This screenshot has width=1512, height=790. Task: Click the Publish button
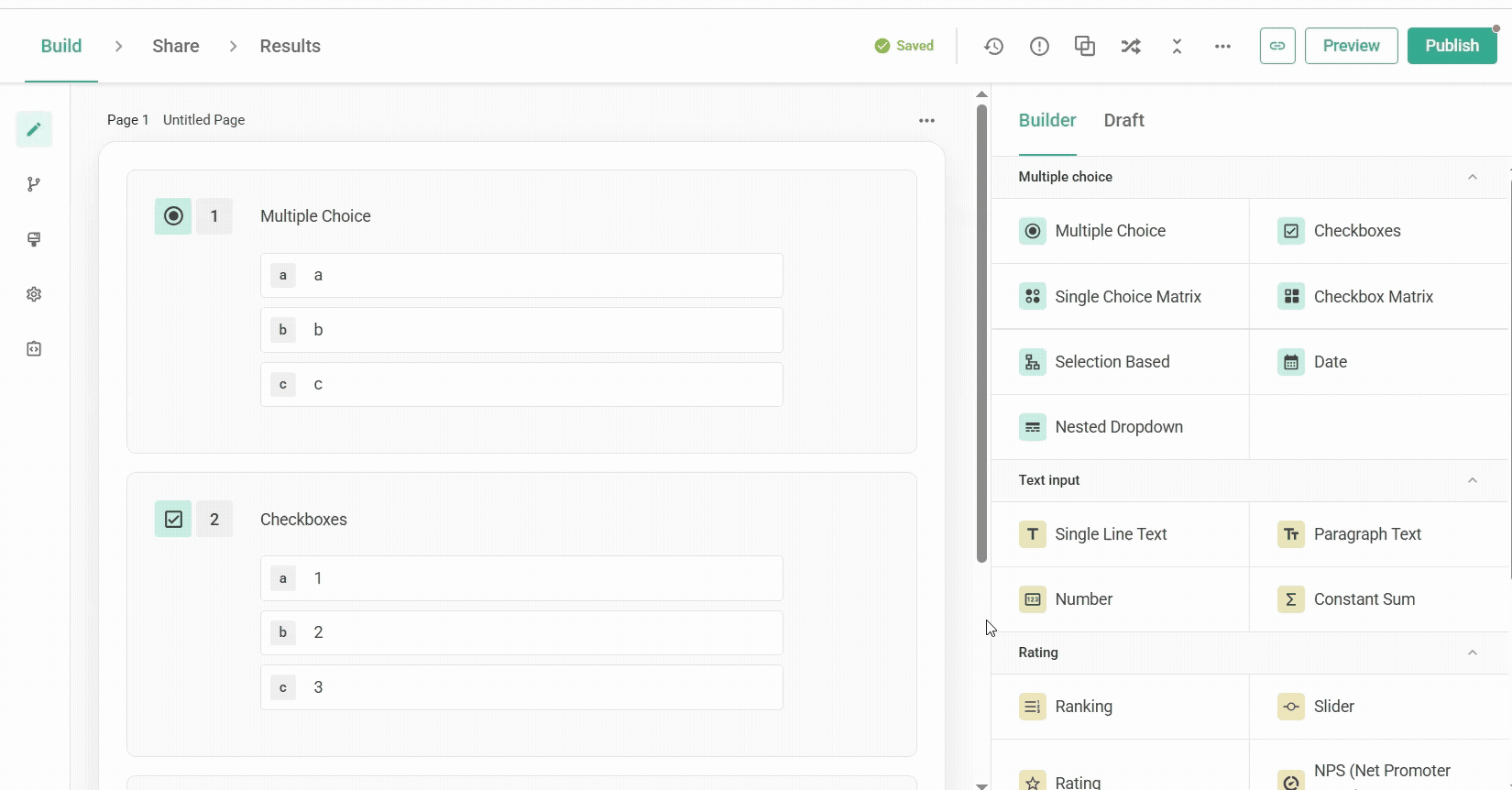click(x=1452, y=46)
